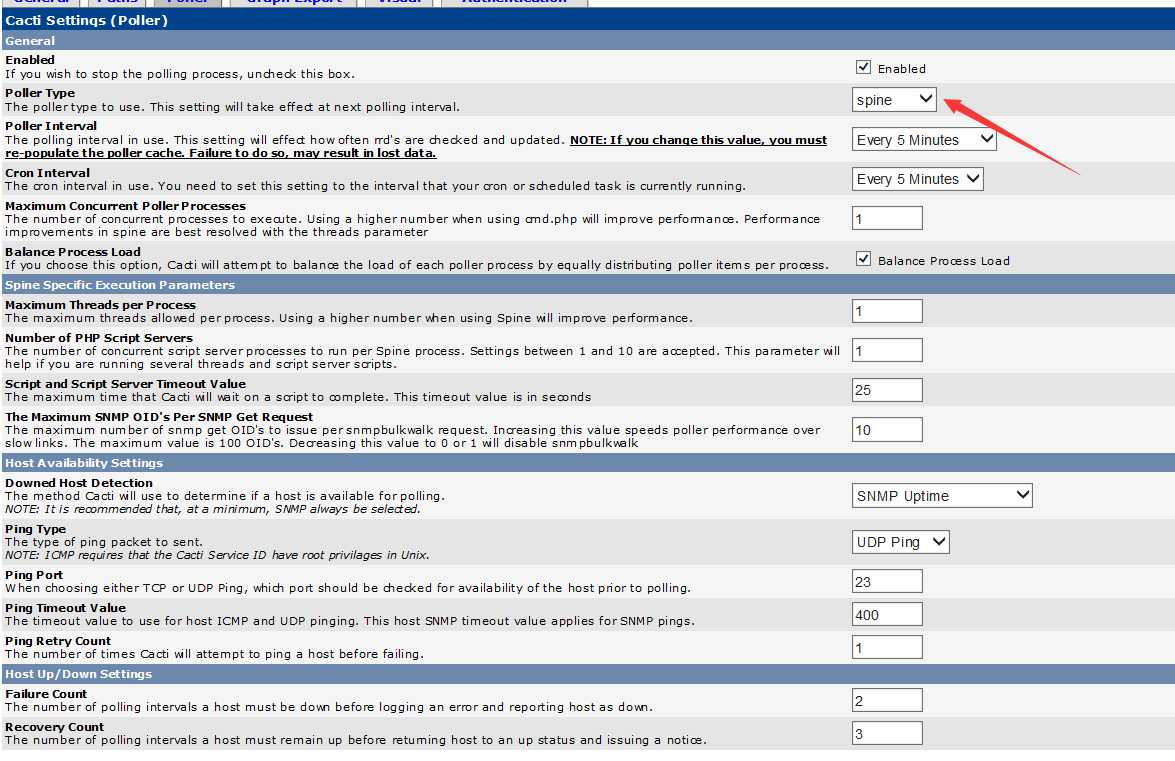The image size is (1175, 761).
Task: Click the Maximum Concurrent Poller Processes field
Action: [887, 219]
